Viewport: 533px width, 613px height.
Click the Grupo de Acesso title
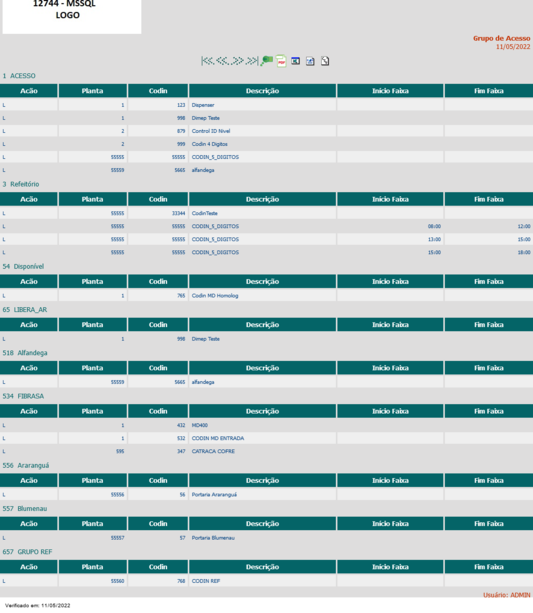click(x=502, y=38)
